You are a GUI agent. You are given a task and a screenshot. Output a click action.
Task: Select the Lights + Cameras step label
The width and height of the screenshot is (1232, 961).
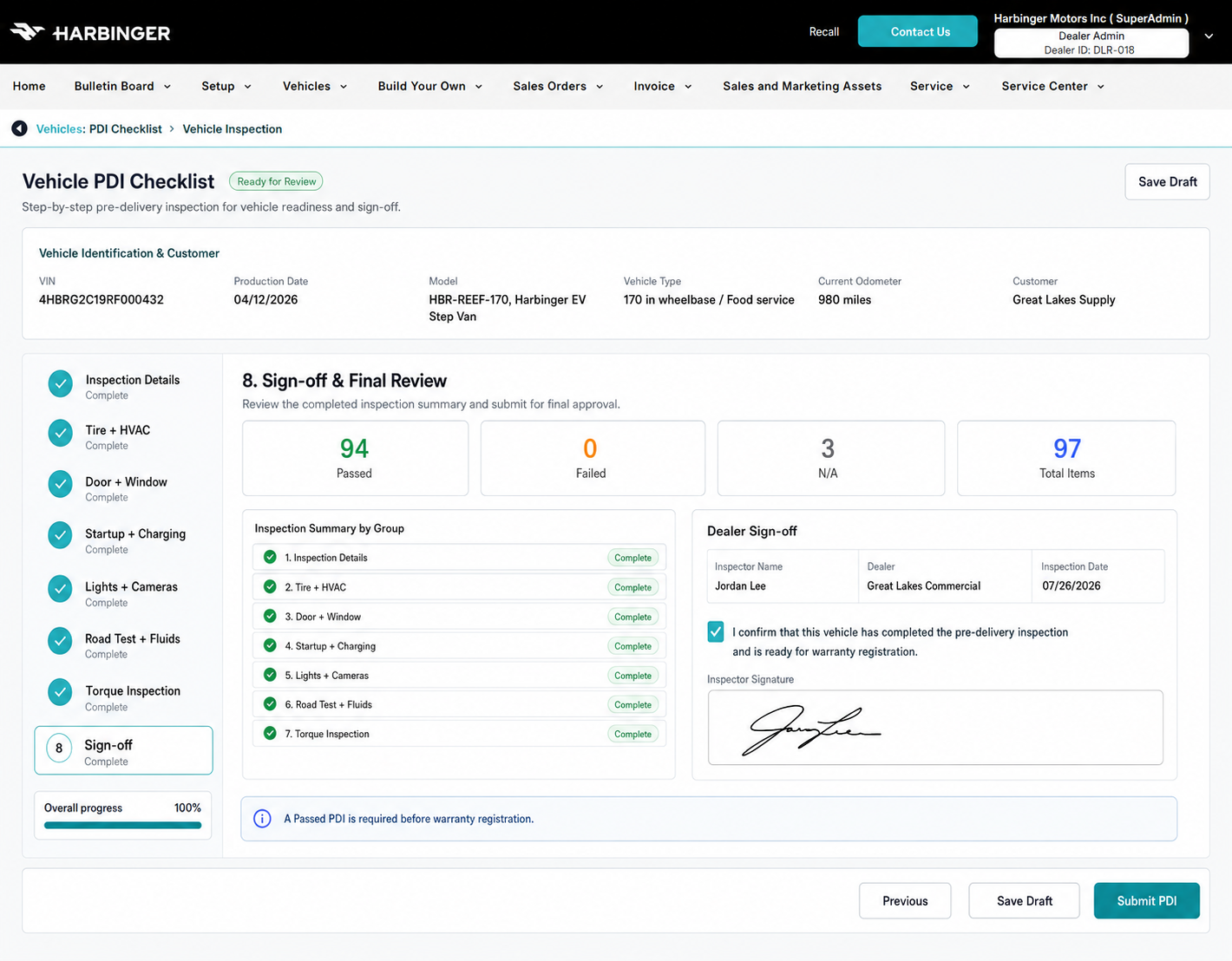(131, 587)
